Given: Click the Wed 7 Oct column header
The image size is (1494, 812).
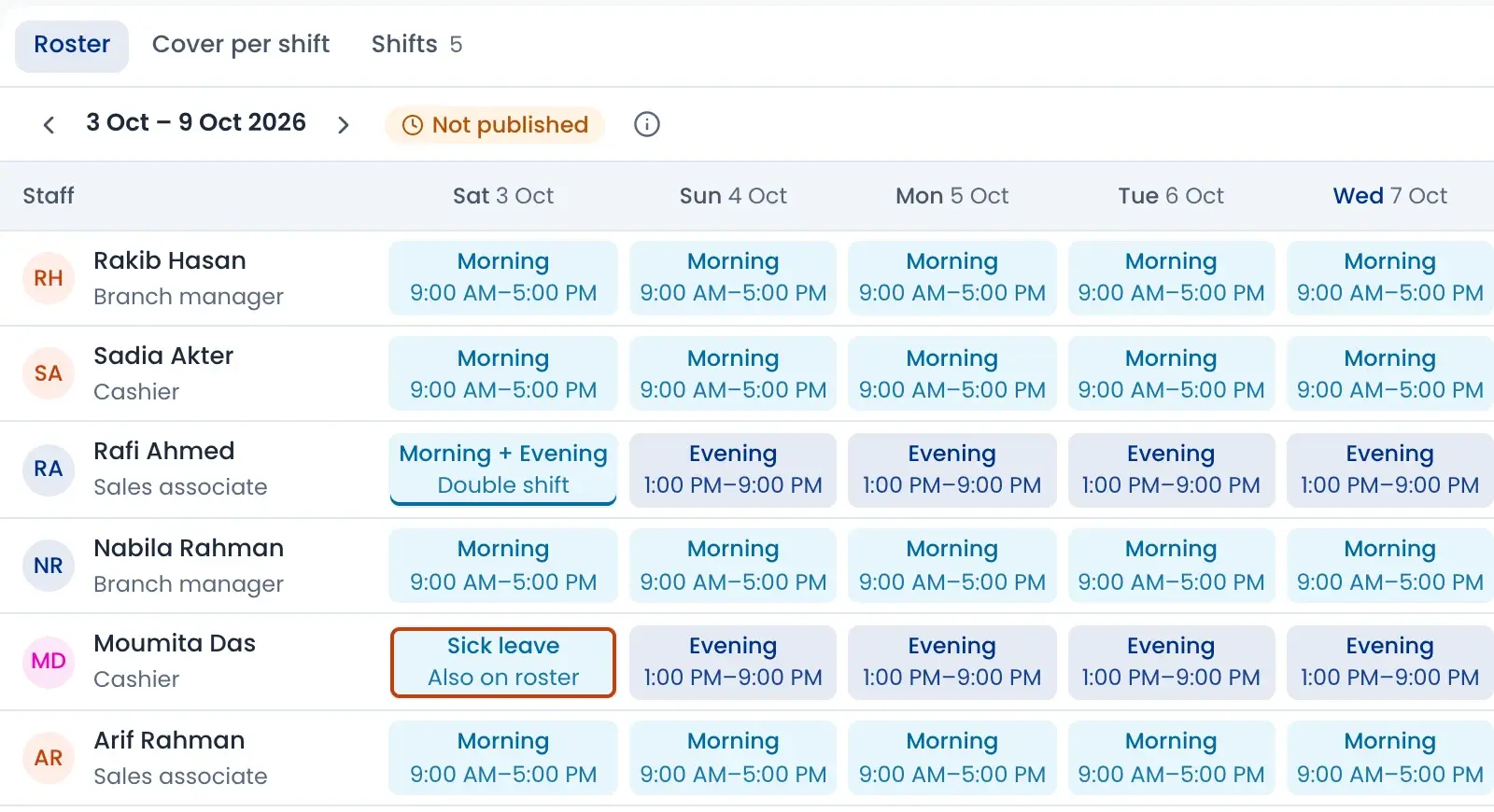Looking at the screenshot, I should (1390, 196).
